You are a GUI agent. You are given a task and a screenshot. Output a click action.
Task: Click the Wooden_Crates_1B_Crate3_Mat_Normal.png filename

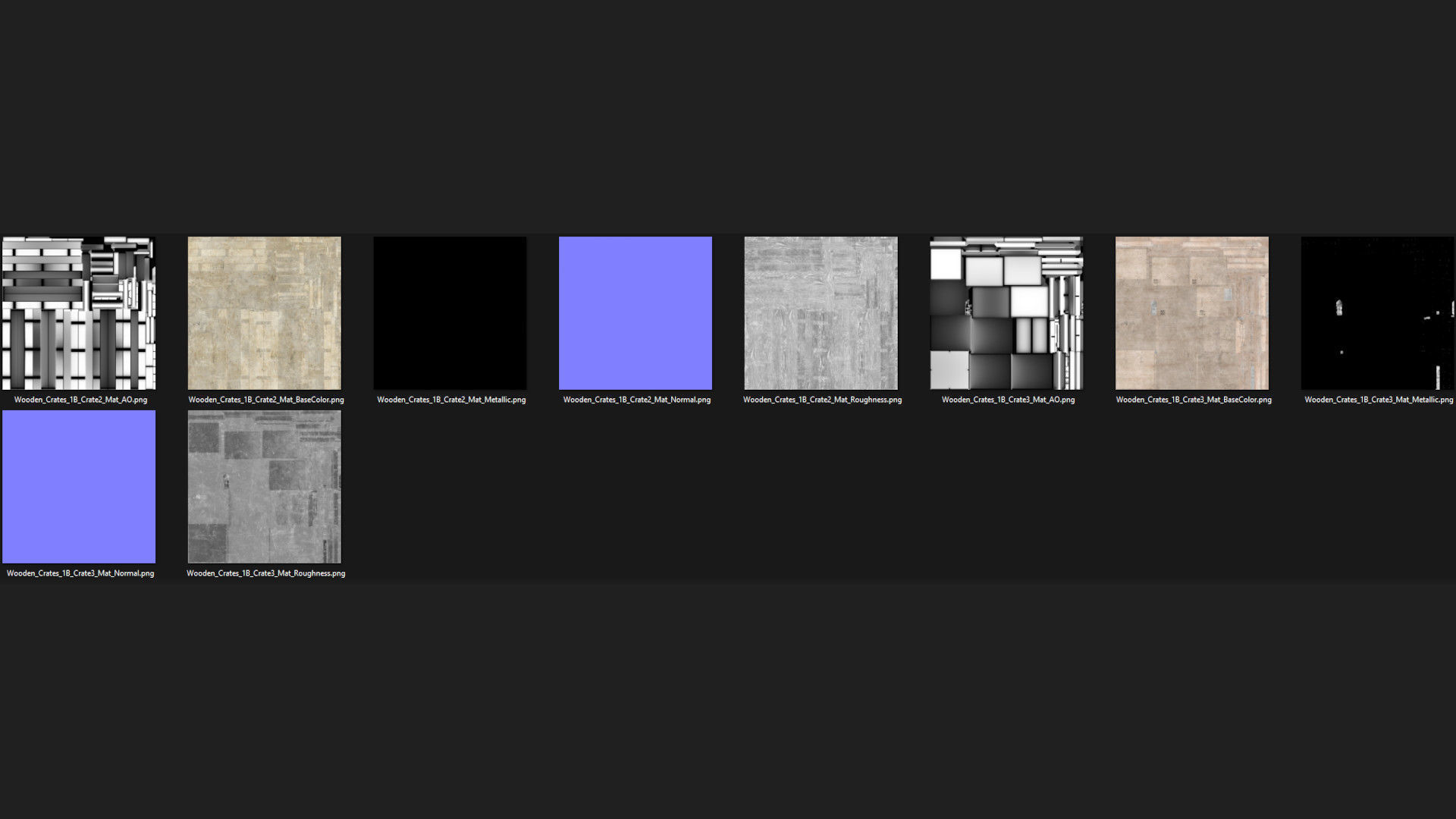click(80, 573)
